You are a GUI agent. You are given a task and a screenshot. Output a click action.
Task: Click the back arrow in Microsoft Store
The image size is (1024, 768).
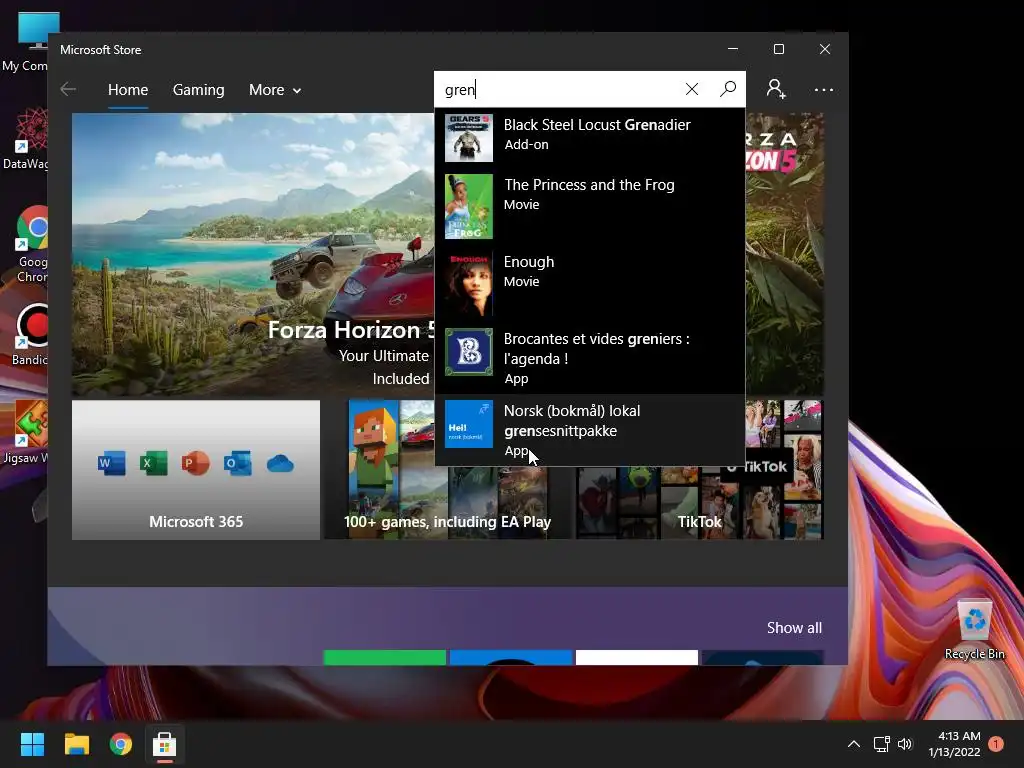[68, 89]
